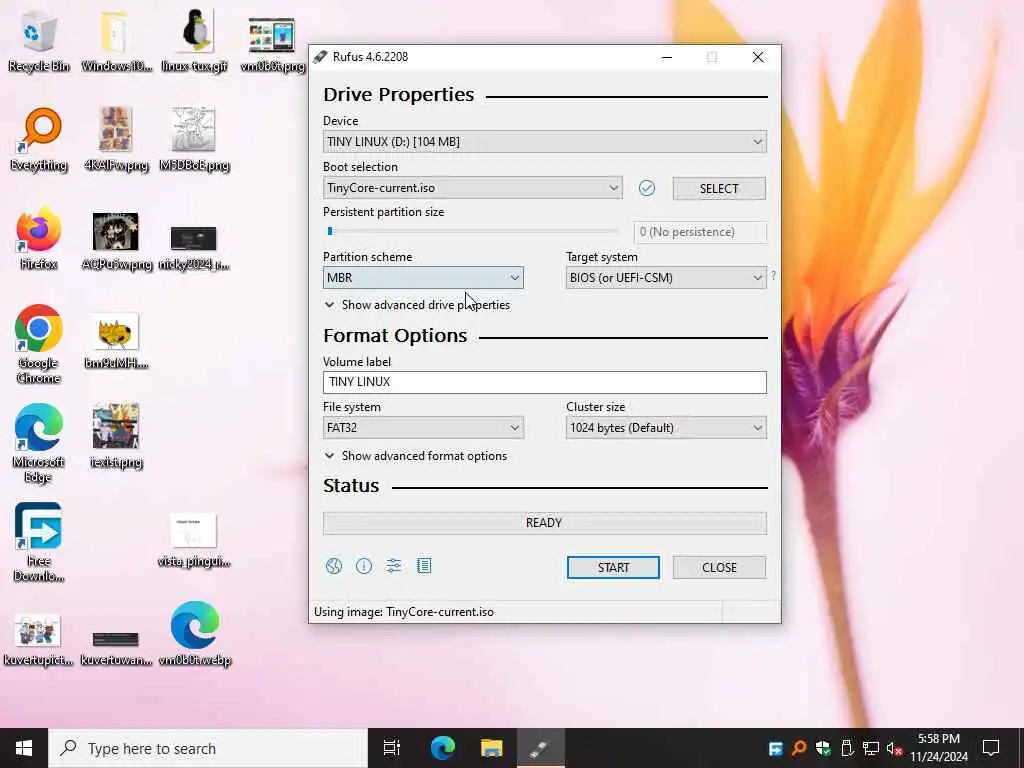Click Rufus icon in the taskbar
1024x768 pixels.
pyautogui.click(x=541, y=748)
